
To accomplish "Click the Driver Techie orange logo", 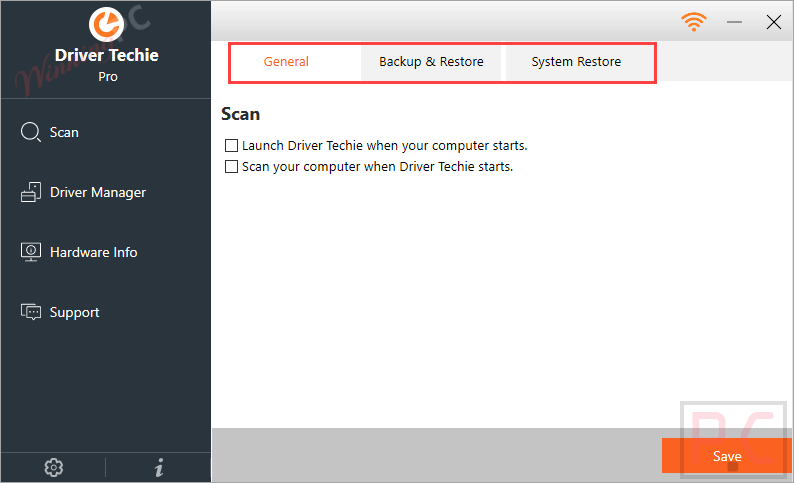I will click(106, 24).
